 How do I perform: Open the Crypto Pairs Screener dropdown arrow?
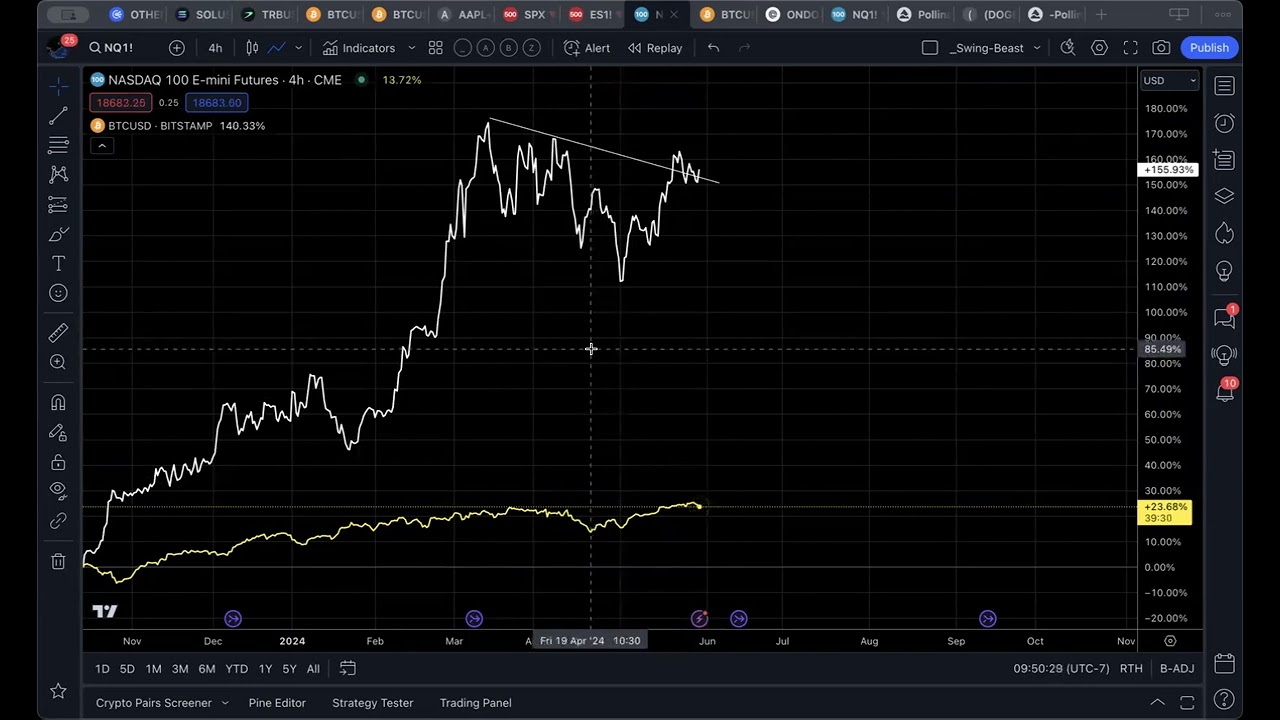coord(225,703)
